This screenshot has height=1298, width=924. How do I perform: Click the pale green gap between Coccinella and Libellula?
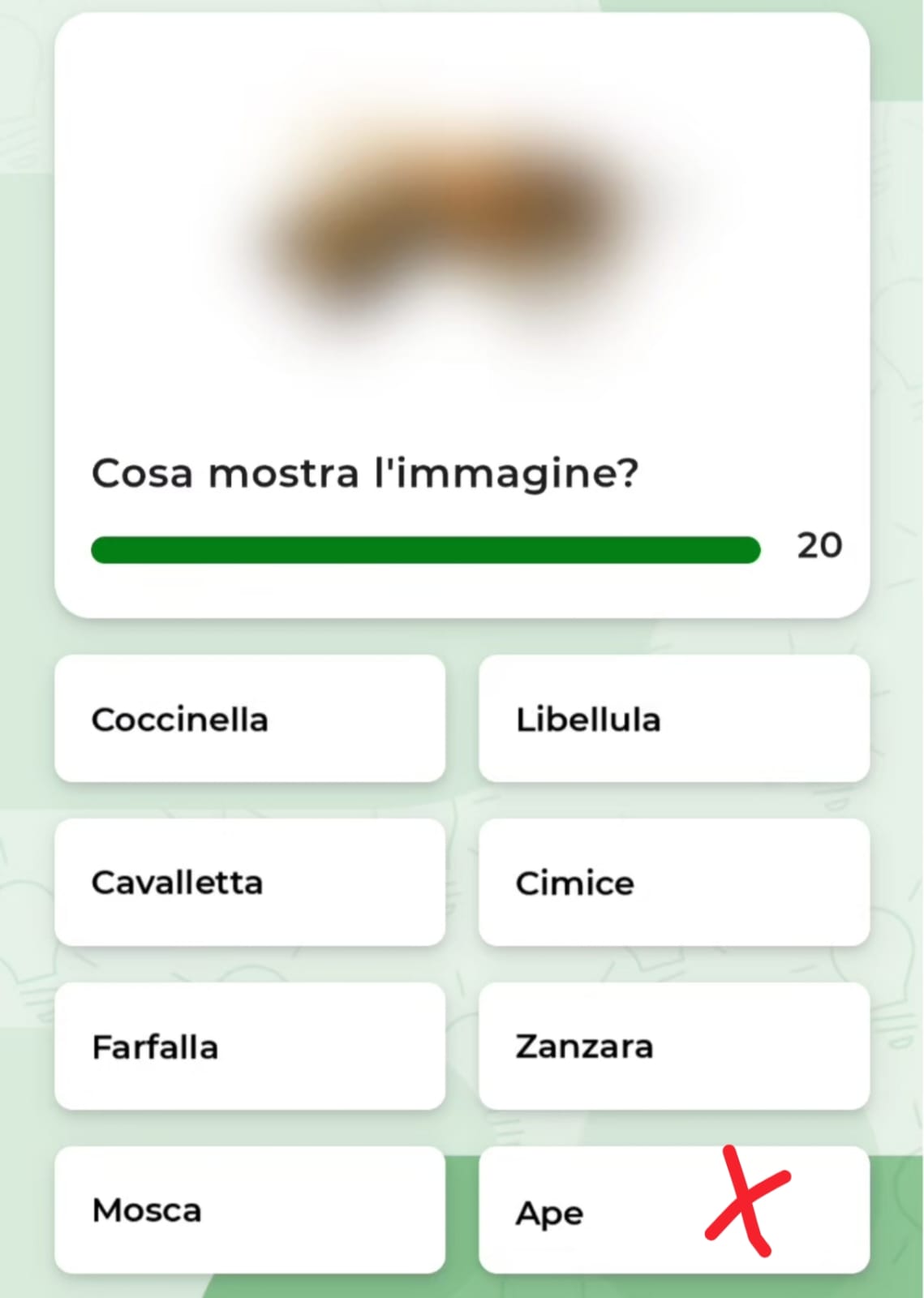pos(462,719)
